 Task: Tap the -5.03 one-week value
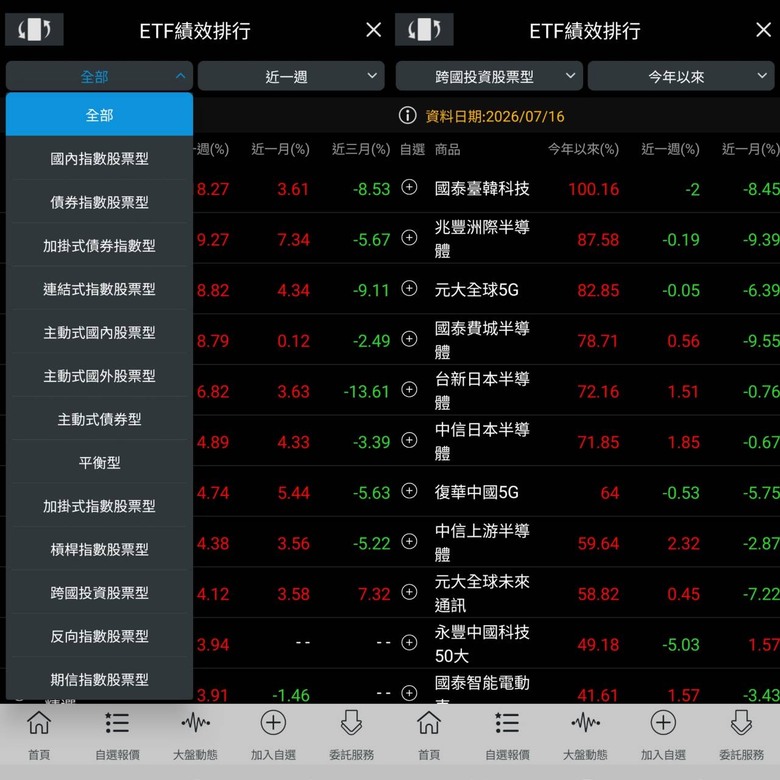681,645
